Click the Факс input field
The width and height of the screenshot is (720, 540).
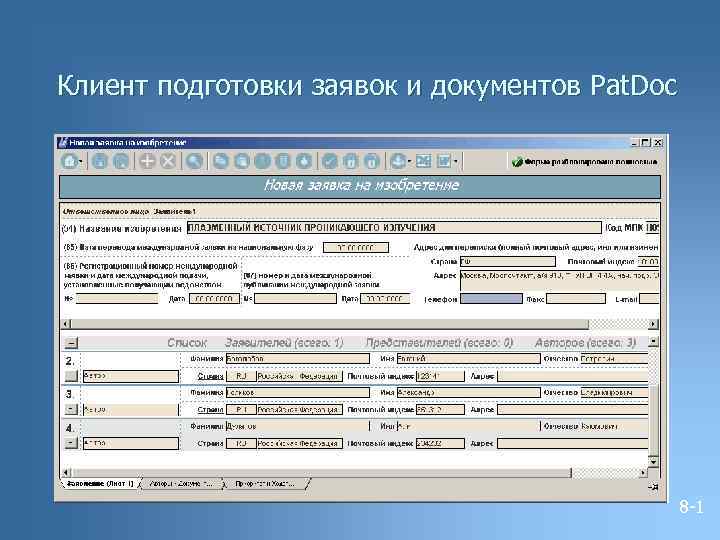[576, 299]
